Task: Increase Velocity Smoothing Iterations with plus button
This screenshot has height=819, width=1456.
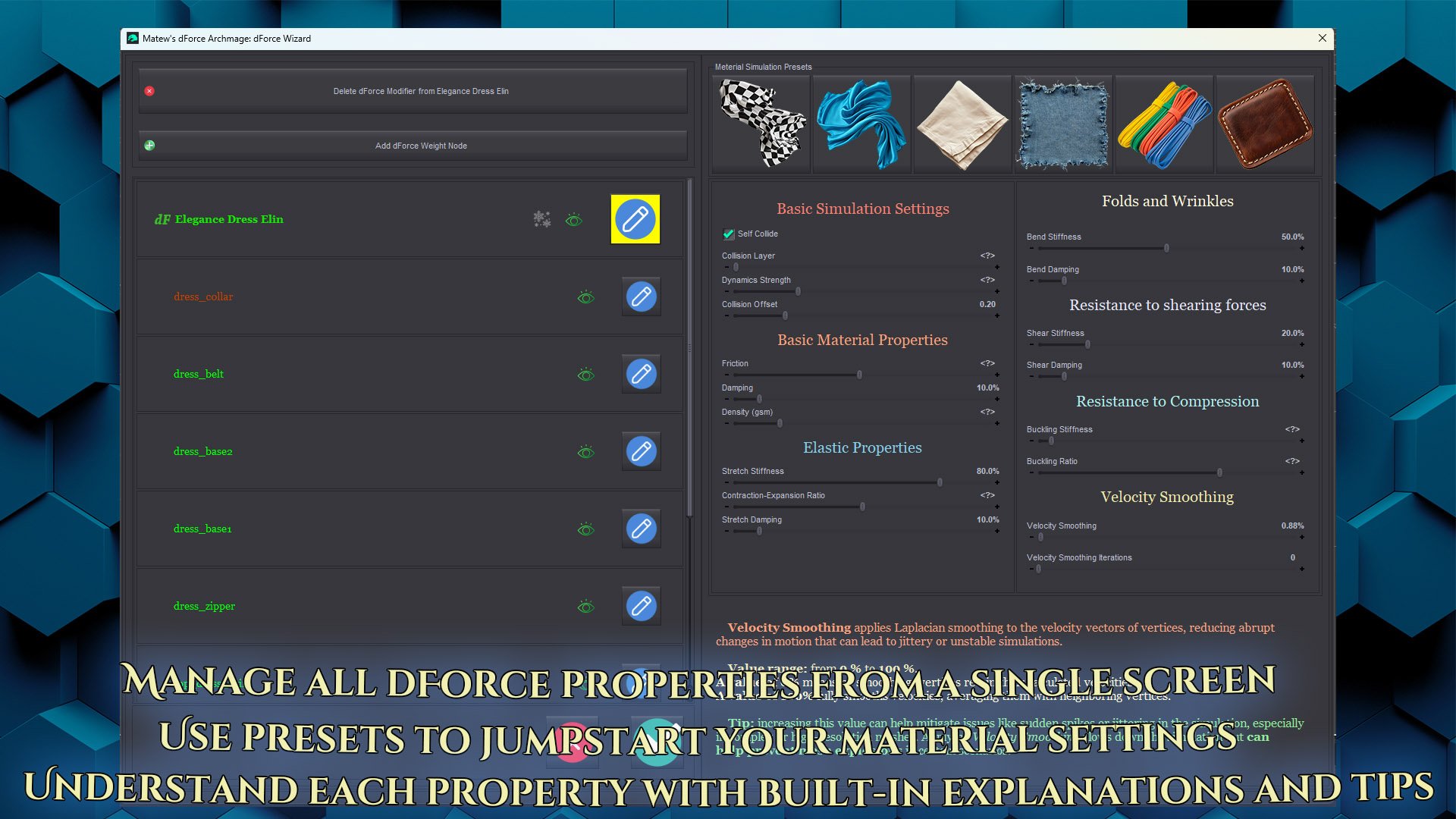Action: tap(1302, 569)
